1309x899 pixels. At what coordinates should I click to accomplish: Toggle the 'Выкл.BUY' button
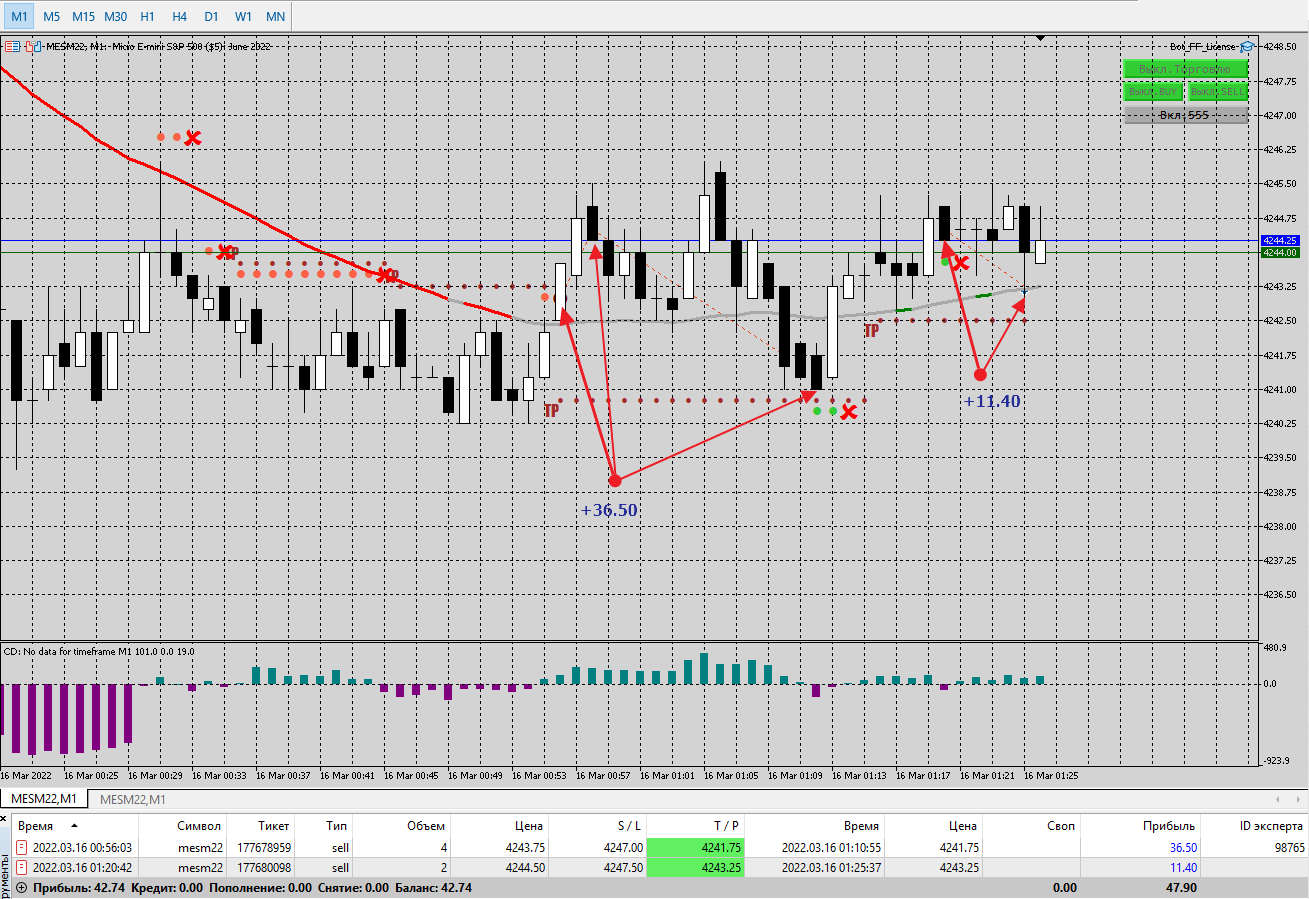point(1153,92)
